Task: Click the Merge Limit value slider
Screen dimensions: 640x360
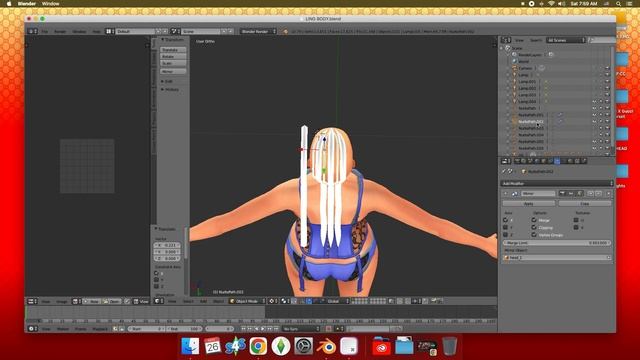Action: pos(557,243)
